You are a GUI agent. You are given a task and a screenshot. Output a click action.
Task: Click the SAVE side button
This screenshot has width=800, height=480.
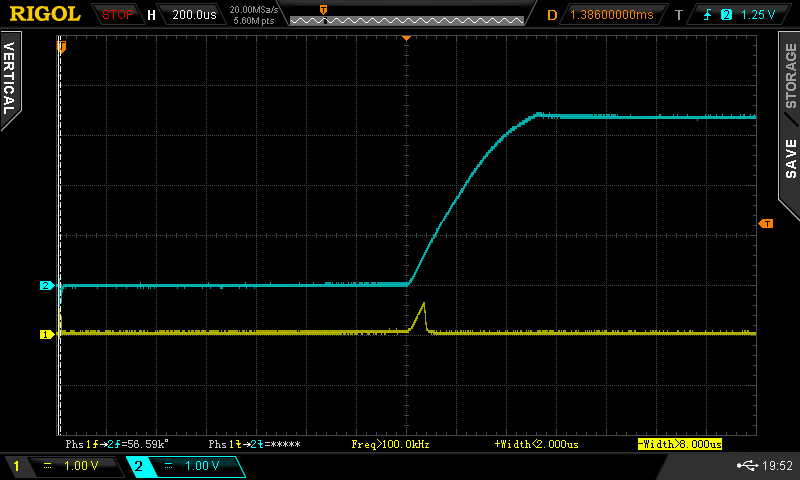click(x=790, y=157)
